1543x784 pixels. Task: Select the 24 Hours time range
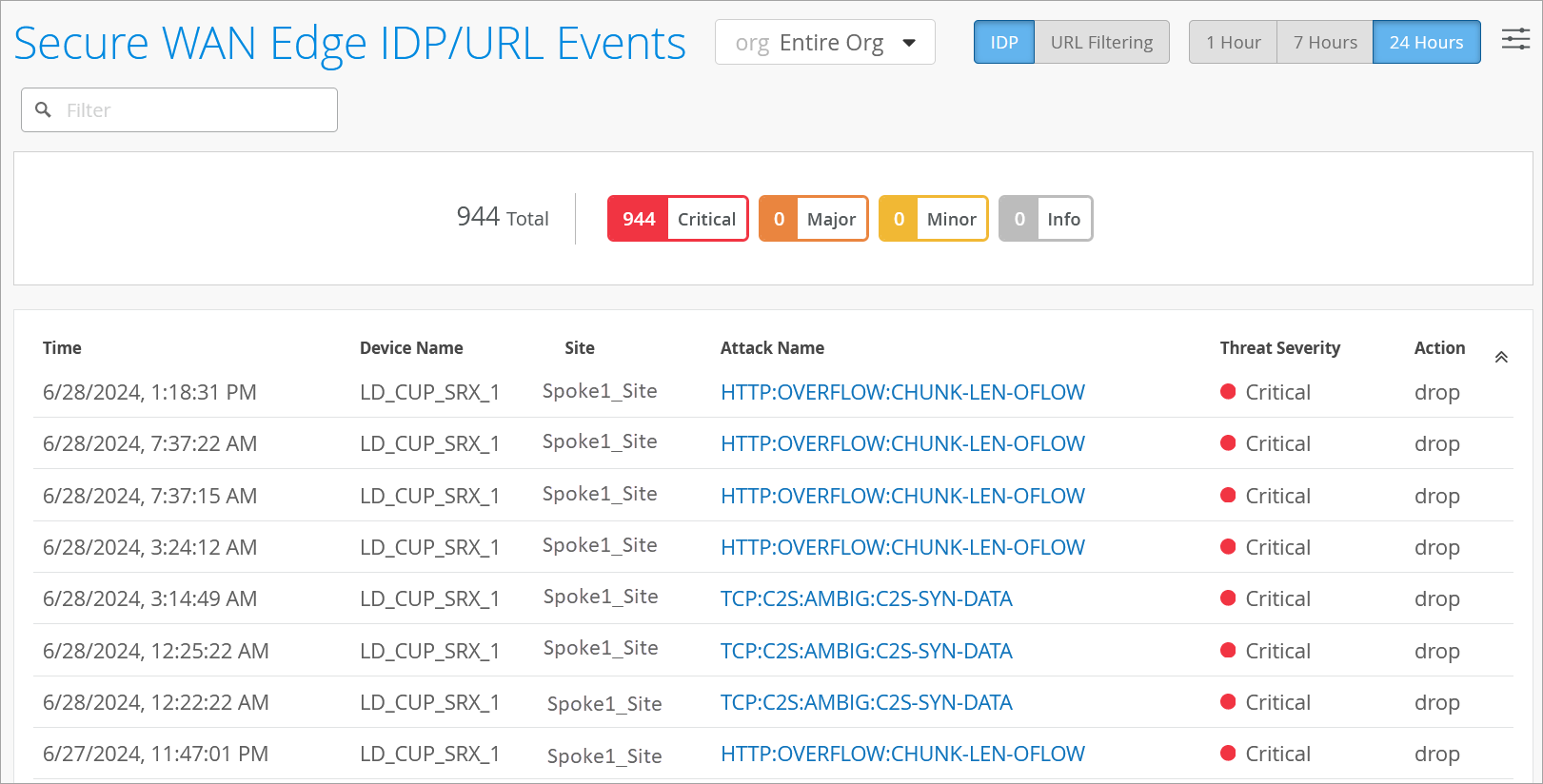[x=1426, y=43]
